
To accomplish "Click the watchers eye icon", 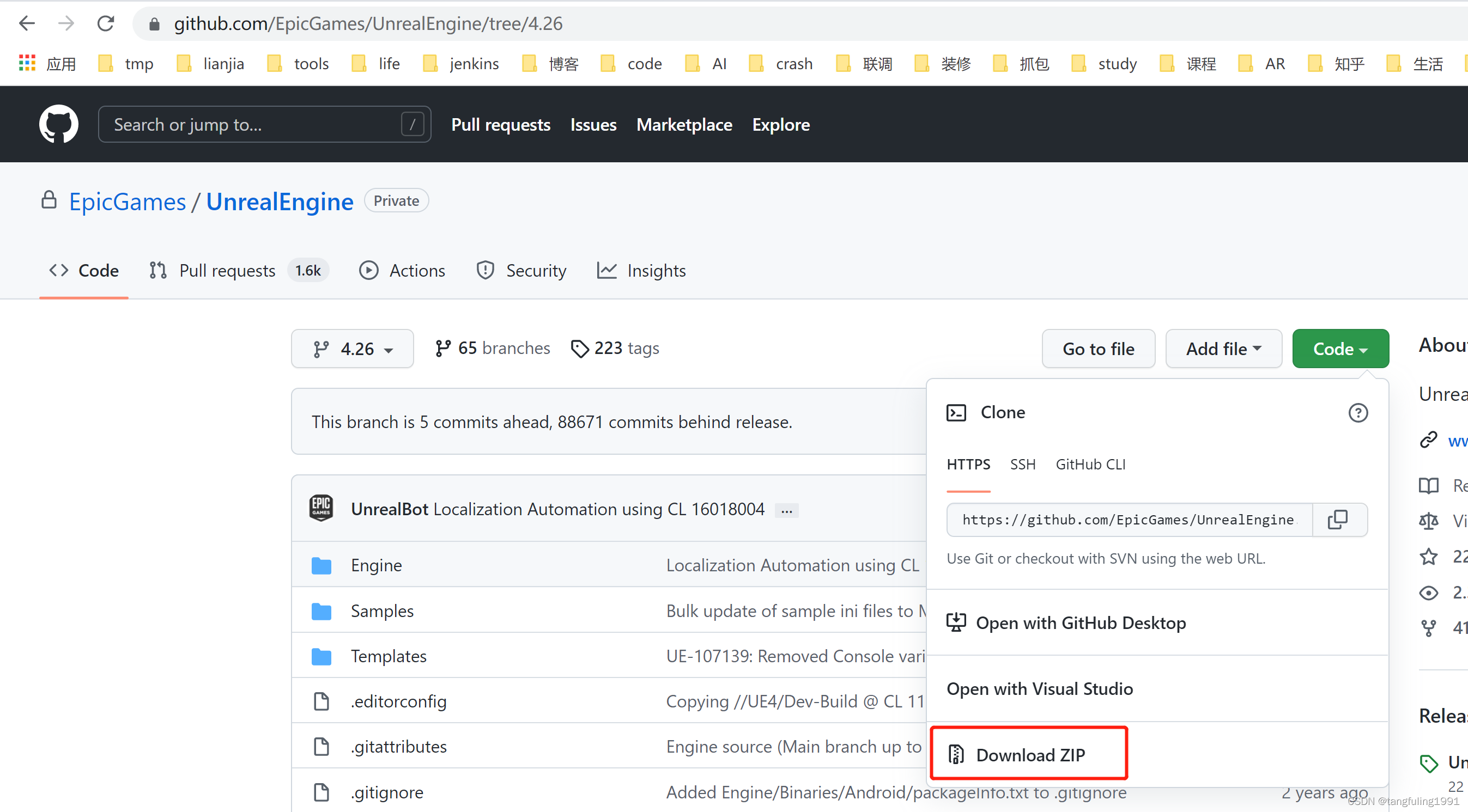I will (1428, 593).
